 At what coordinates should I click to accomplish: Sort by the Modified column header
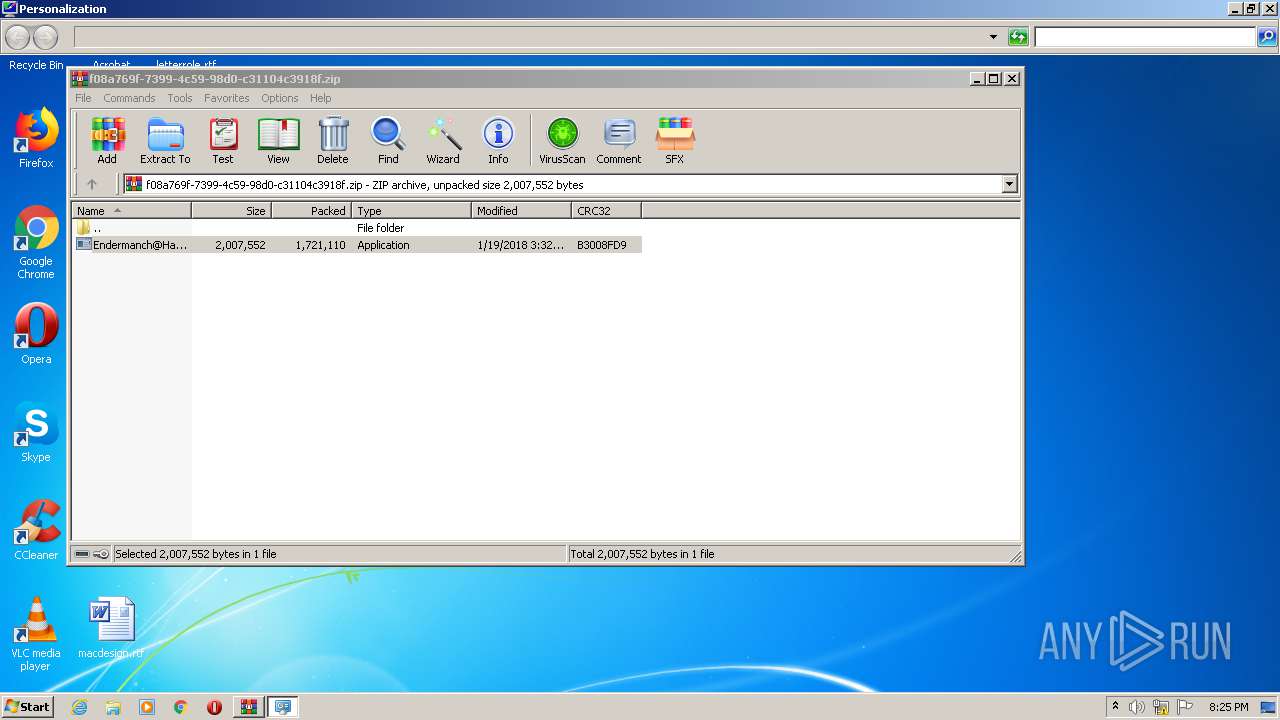(522, 210)
